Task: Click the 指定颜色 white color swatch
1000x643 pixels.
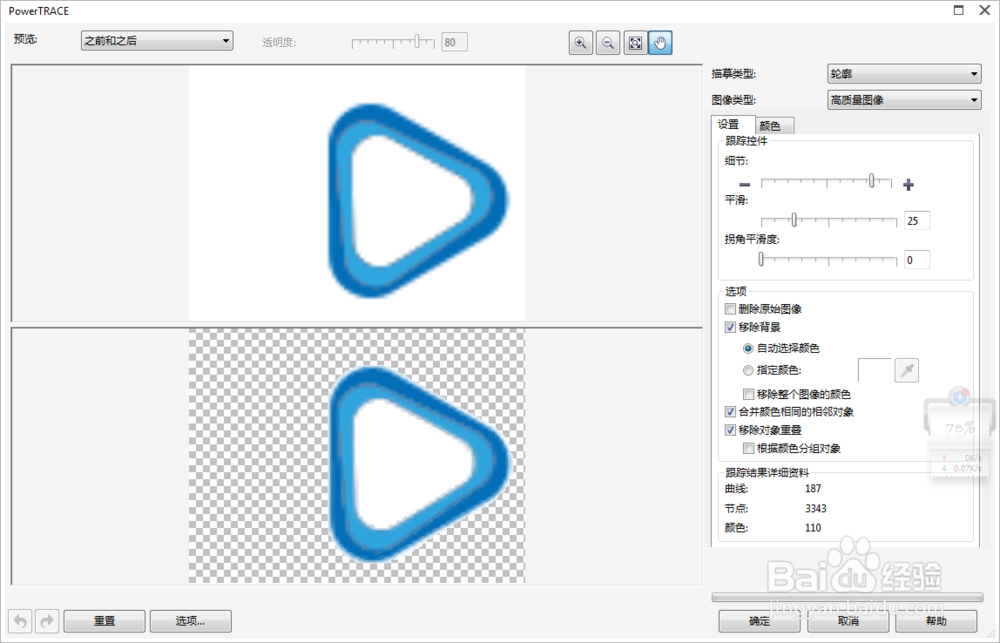Action: pos(875,370)
